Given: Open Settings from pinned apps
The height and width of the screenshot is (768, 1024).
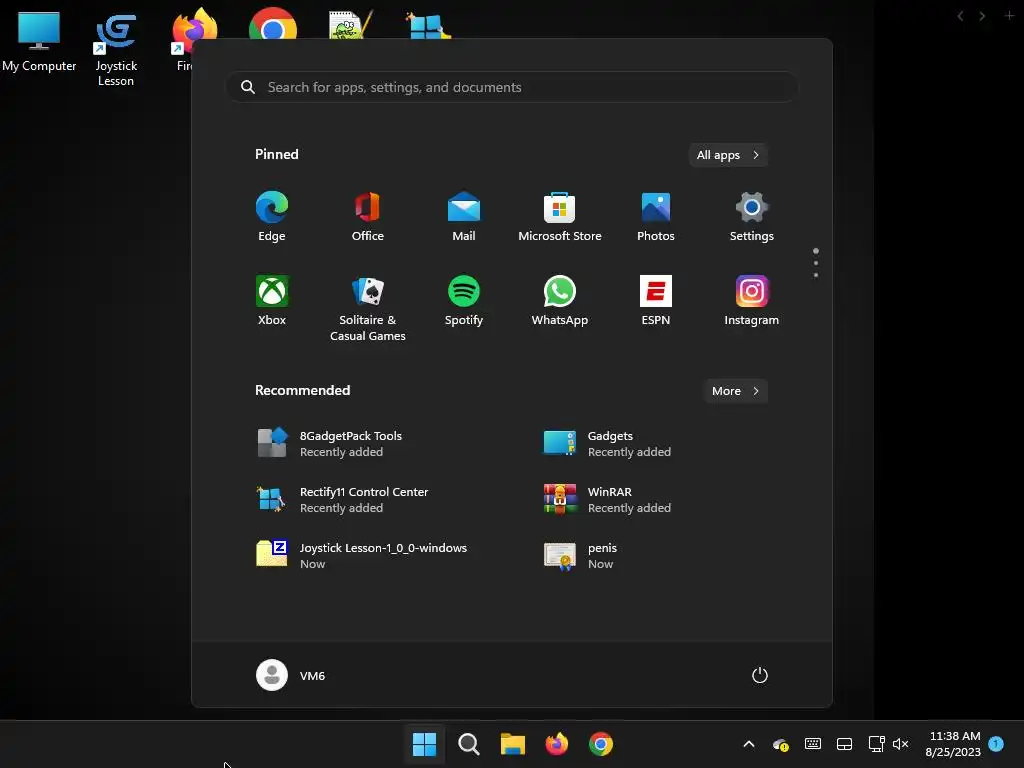Looking at the screenshot, I should coord(752,217).
